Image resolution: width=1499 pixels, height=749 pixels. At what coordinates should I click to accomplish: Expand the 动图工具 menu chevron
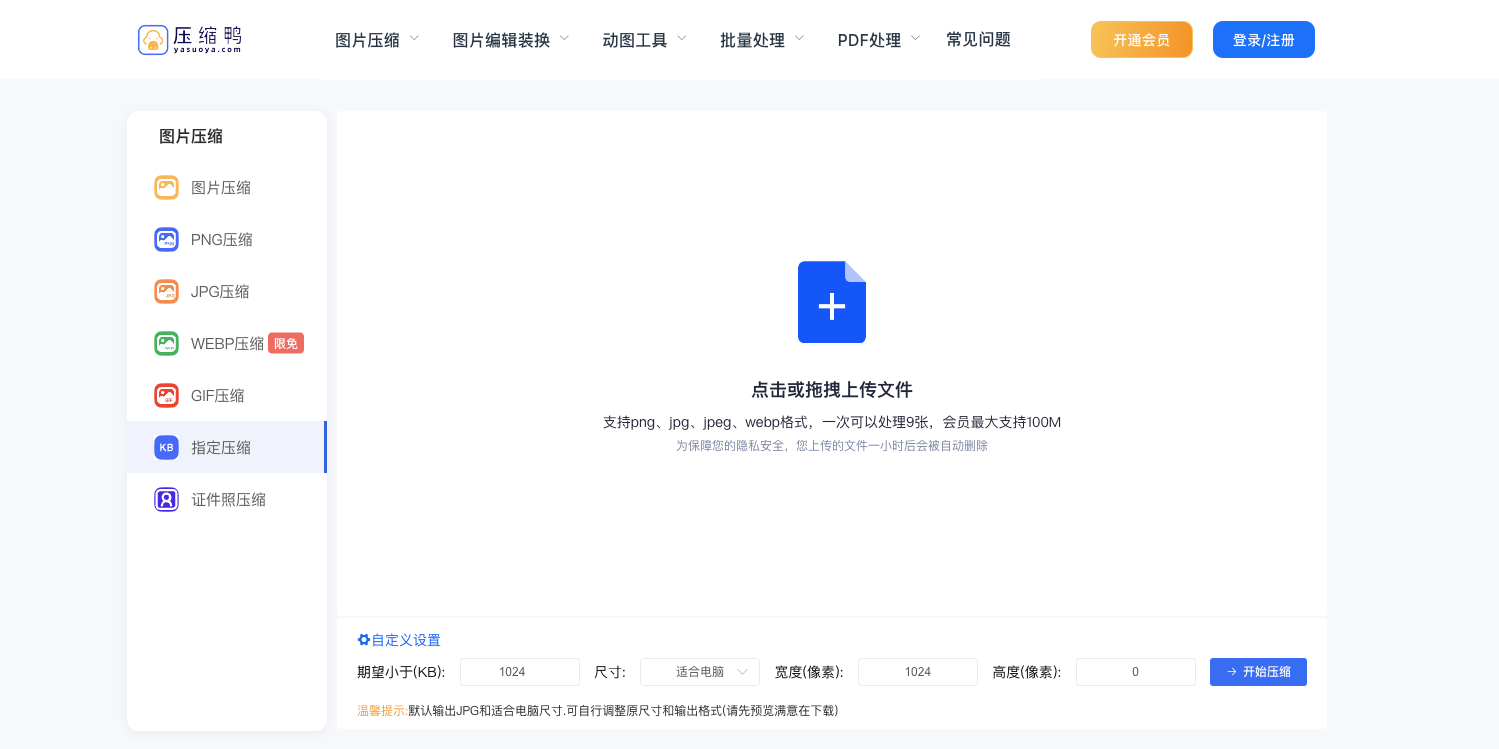pos(682,39)
